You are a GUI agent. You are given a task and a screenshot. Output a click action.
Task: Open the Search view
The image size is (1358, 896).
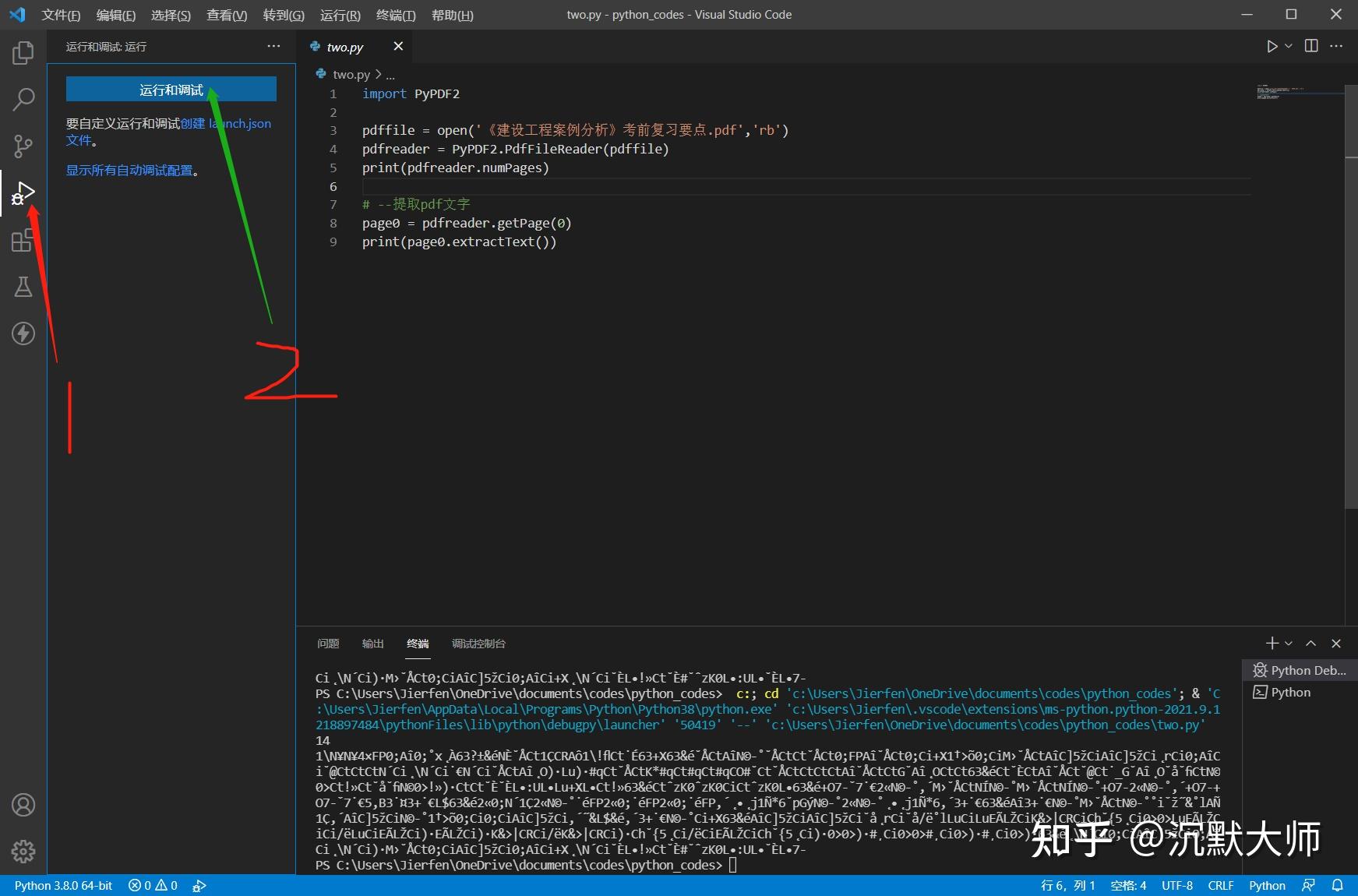pyautogui.click(x=23, y=100)
